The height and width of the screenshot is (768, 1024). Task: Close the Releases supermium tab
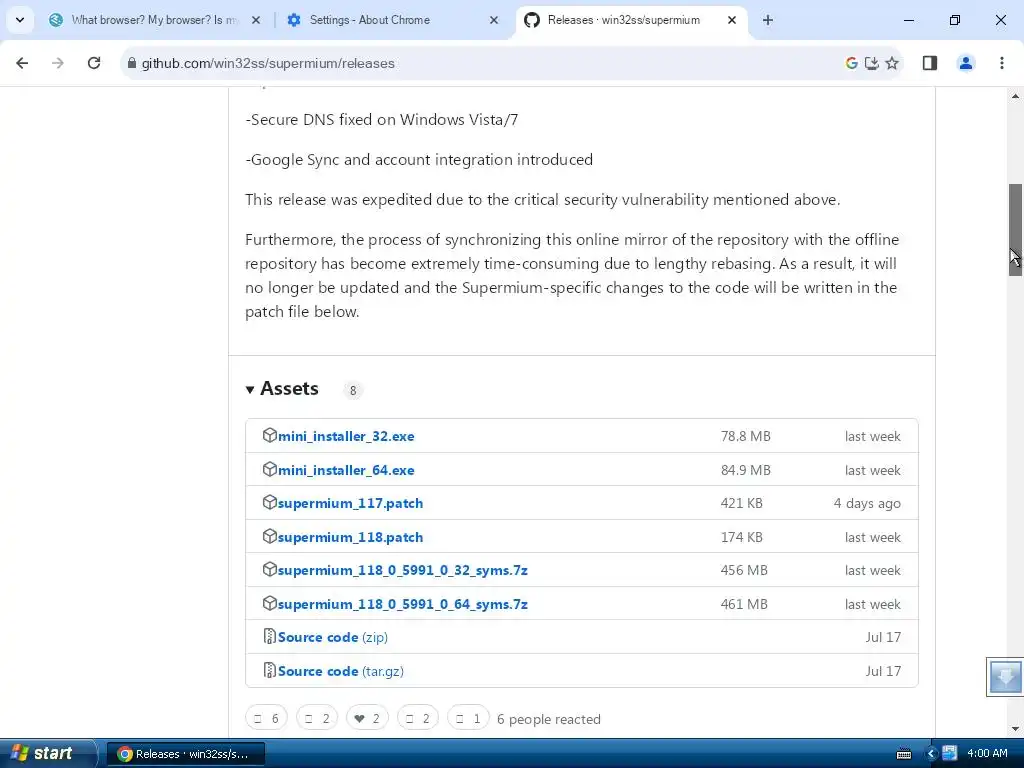click(732, 20)
